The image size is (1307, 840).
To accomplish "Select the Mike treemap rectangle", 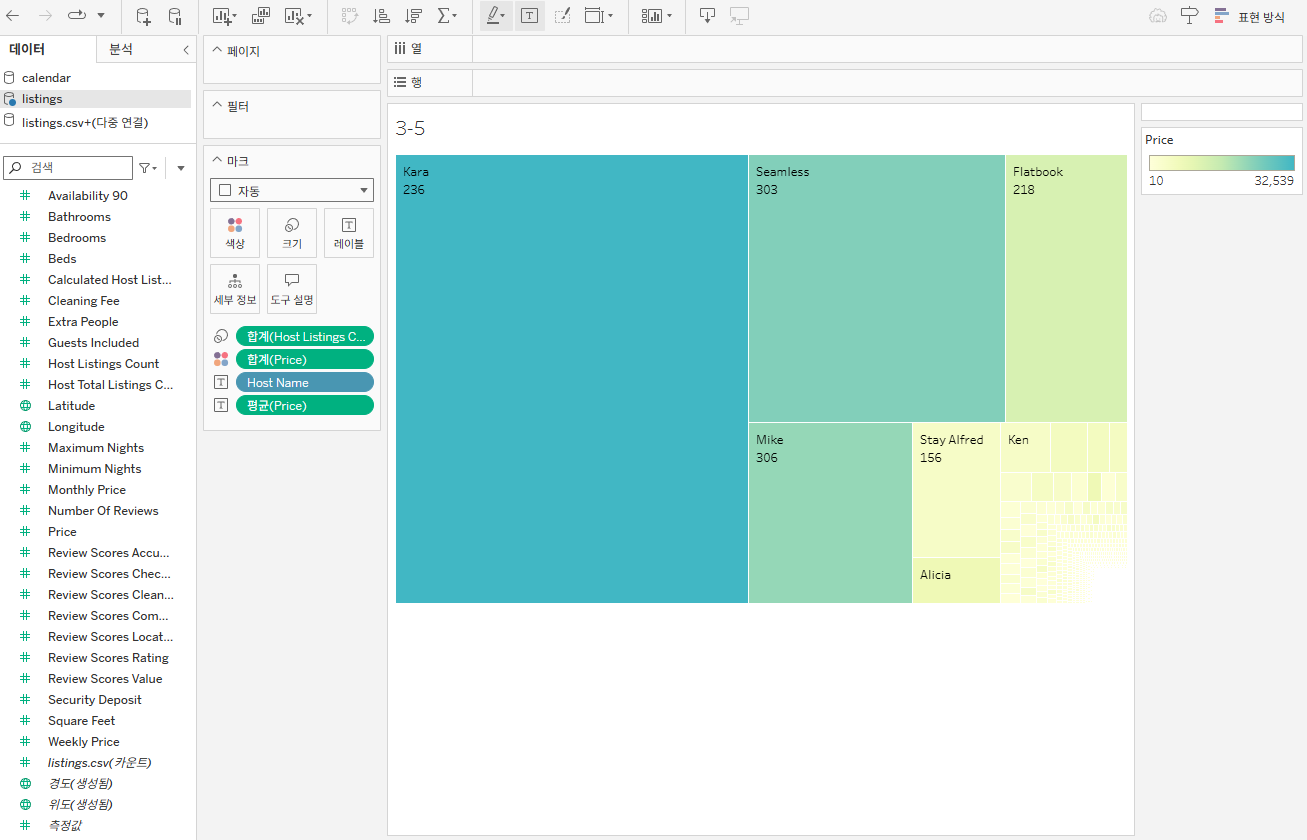I will [830, 513].
